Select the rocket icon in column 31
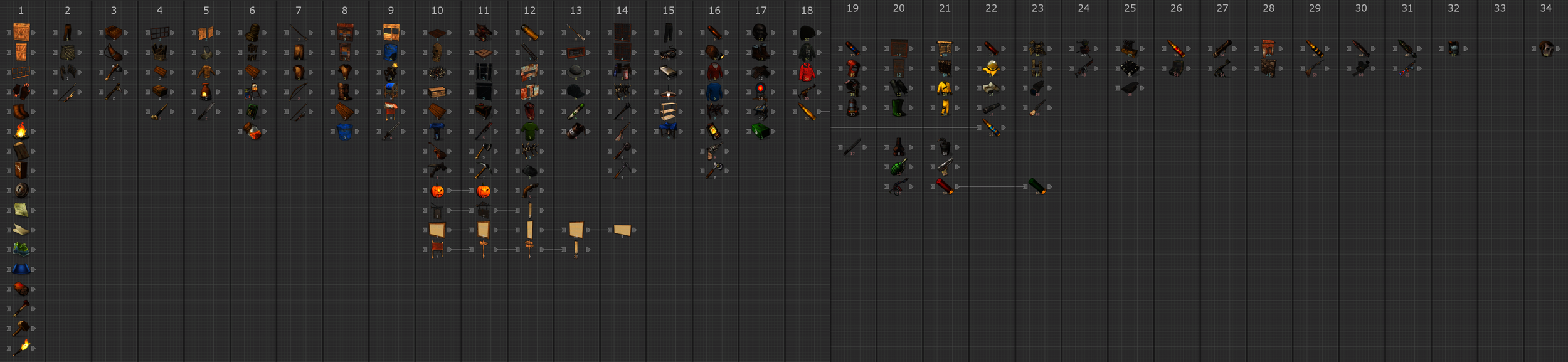Viewport: 1568px width, 362px height. 1407,48
